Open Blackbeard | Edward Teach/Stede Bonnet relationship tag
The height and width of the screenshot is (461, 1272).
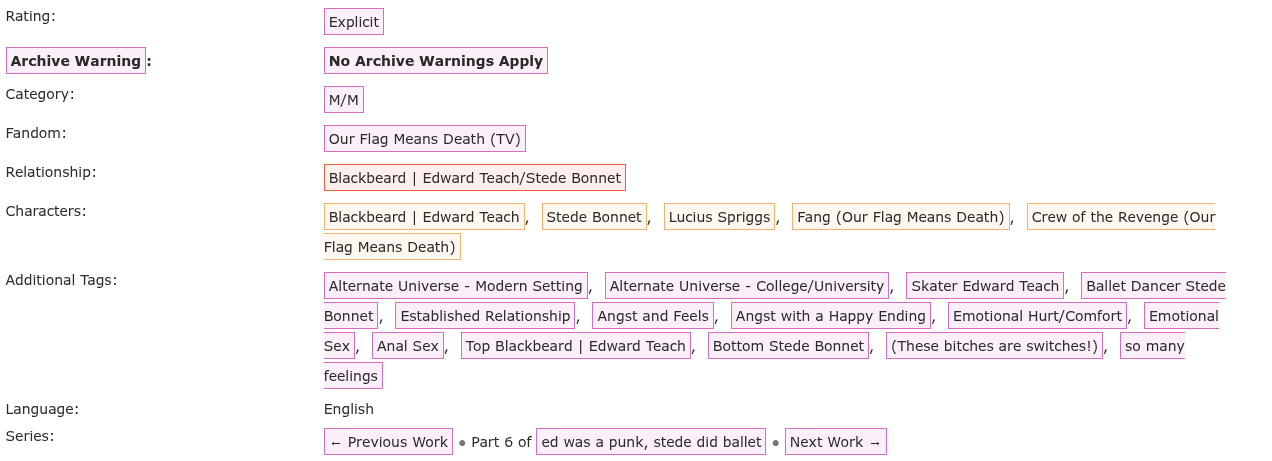click(x=475, y=178)
